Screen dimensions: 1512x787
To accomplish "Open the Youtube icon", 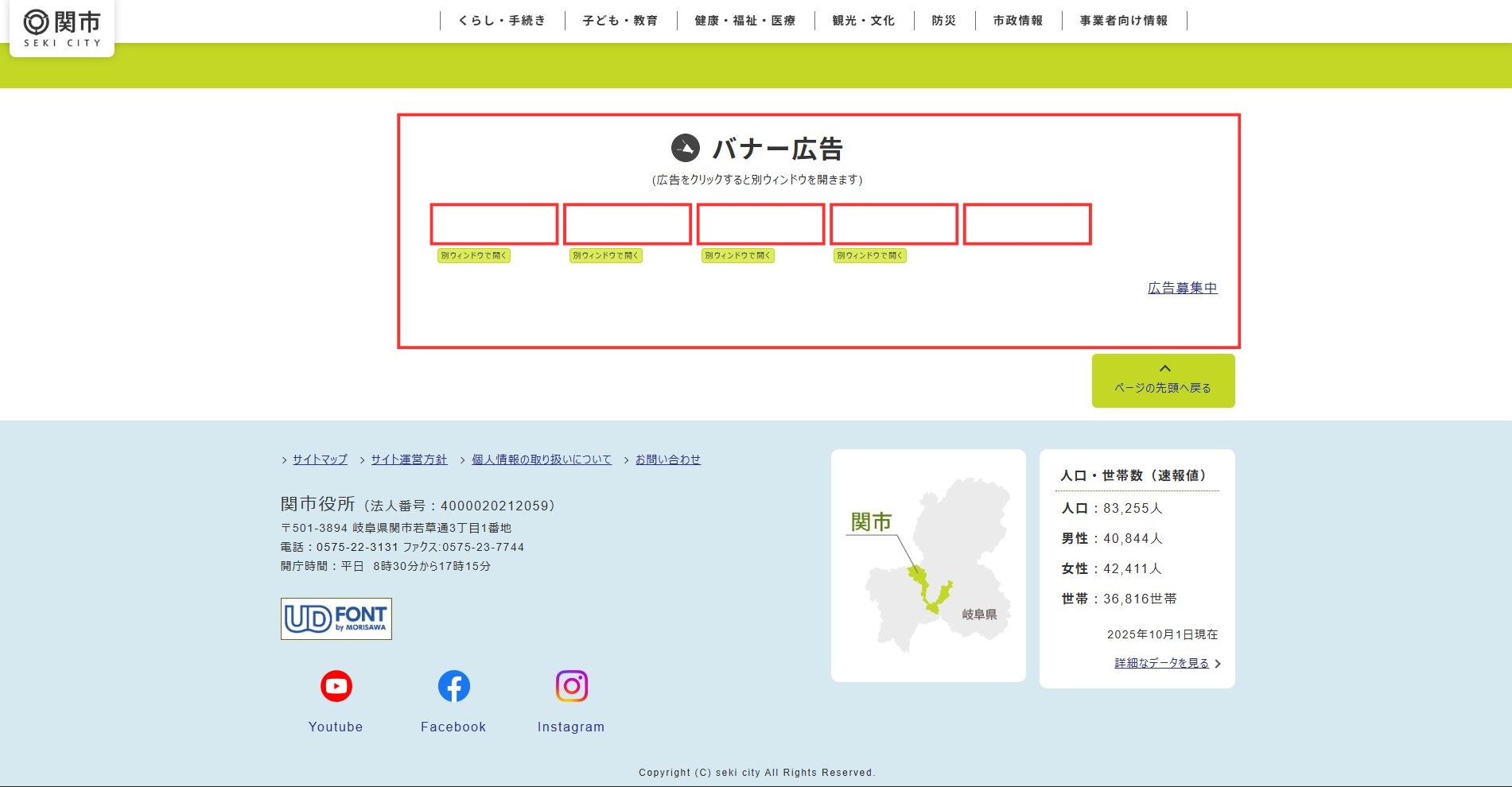I will (x=336, y=686).
